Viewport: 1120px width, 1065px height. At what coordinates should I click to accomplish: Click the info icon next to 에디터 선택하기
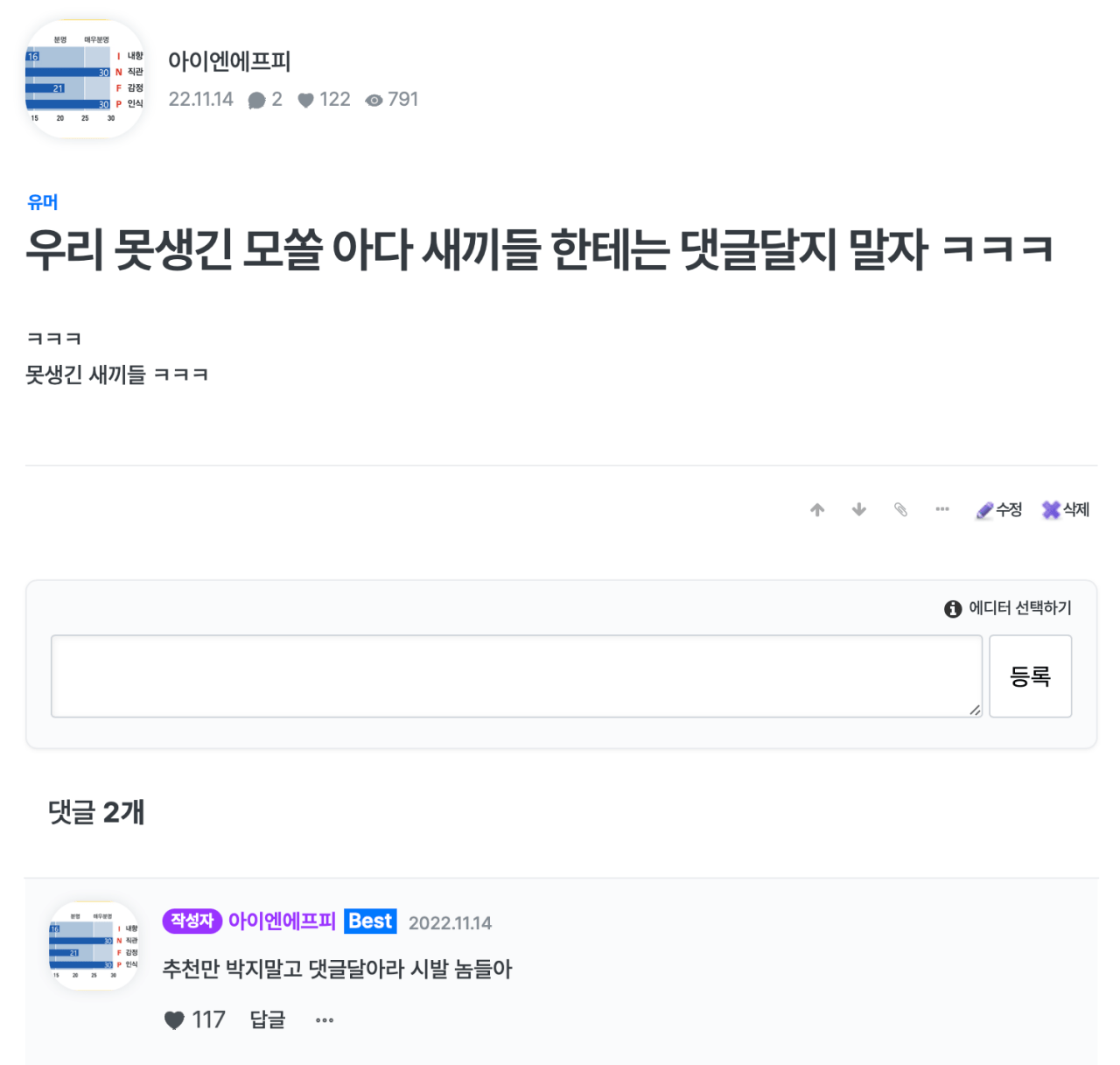pyautogui.click(x=952, y=608)
